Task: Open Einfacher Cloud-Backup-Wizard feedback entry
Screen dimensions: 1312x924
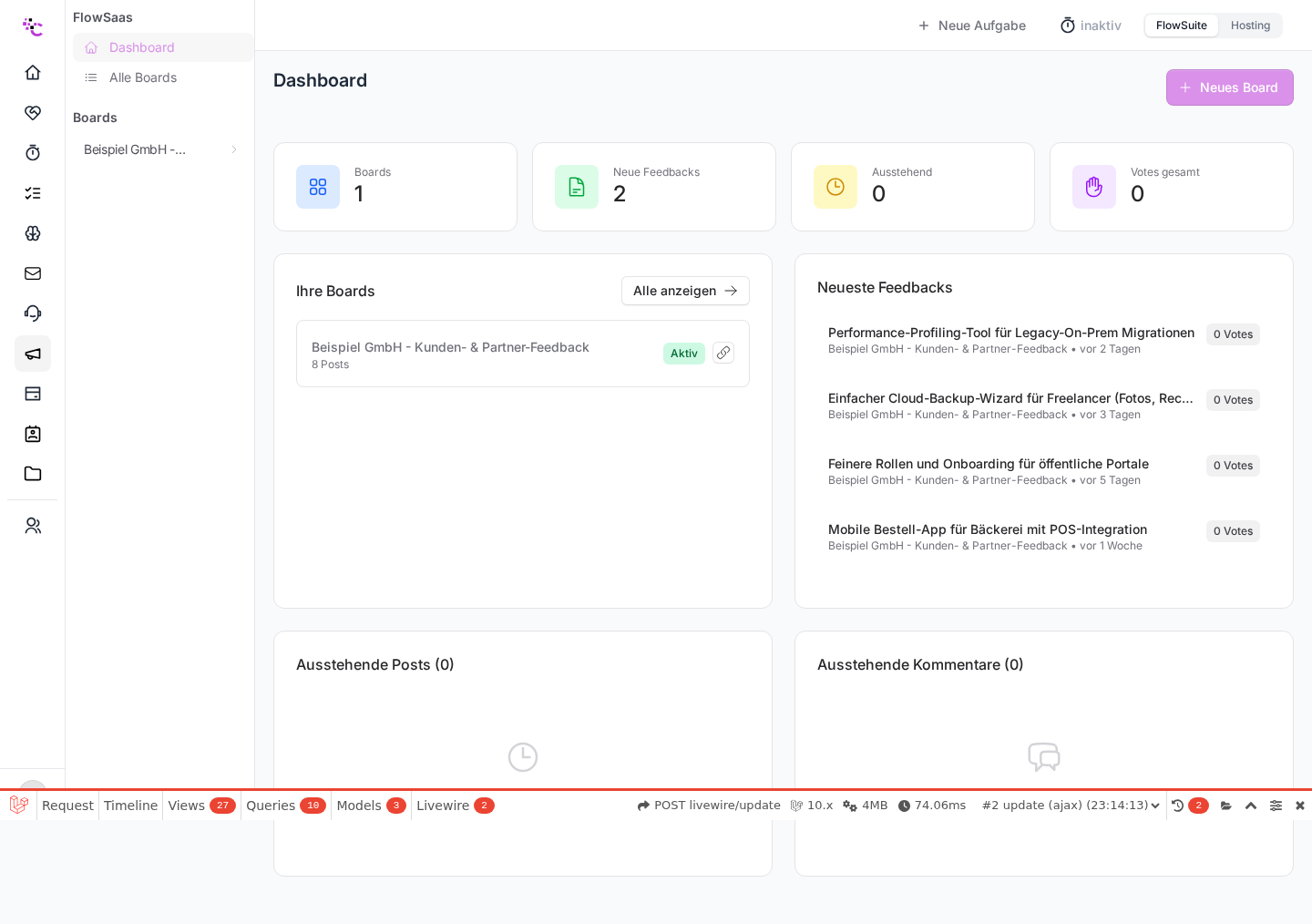Action: 1044,406
